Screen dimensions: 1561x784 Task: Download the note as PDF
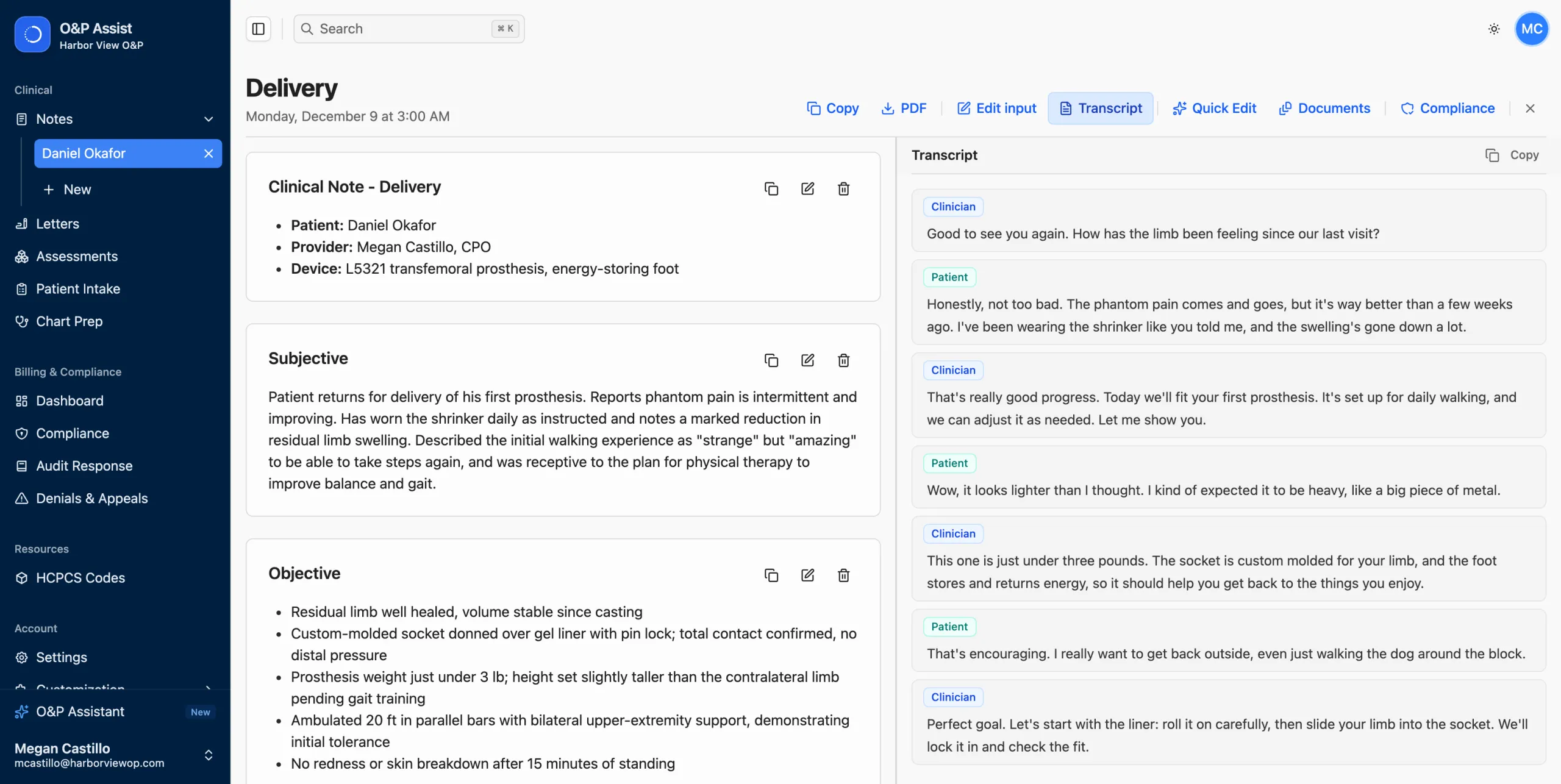tap(904, 109)
